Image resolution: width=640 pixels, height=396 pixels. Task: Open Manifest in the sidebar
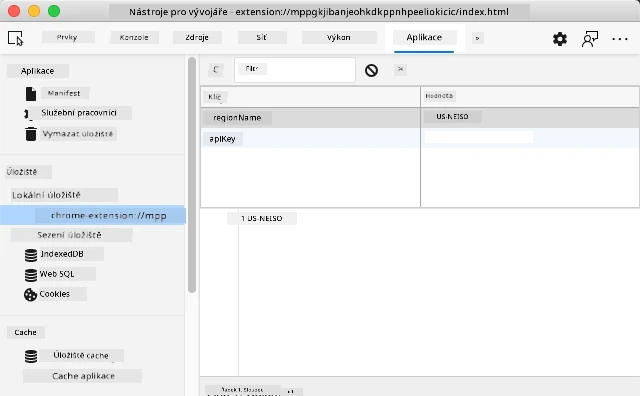[x=64, y=93]
